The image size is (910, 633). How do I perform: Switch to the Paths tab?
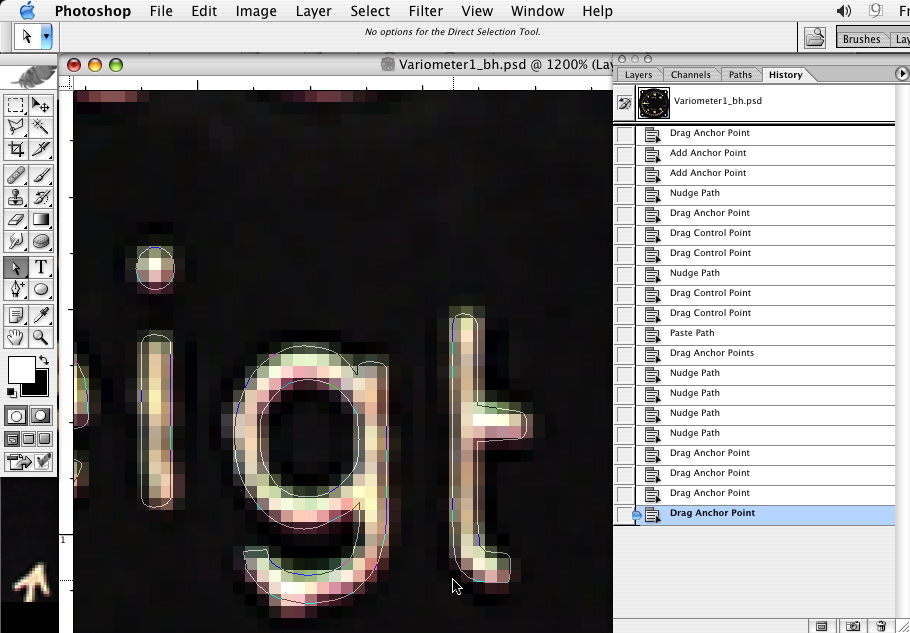click(740, 75)
